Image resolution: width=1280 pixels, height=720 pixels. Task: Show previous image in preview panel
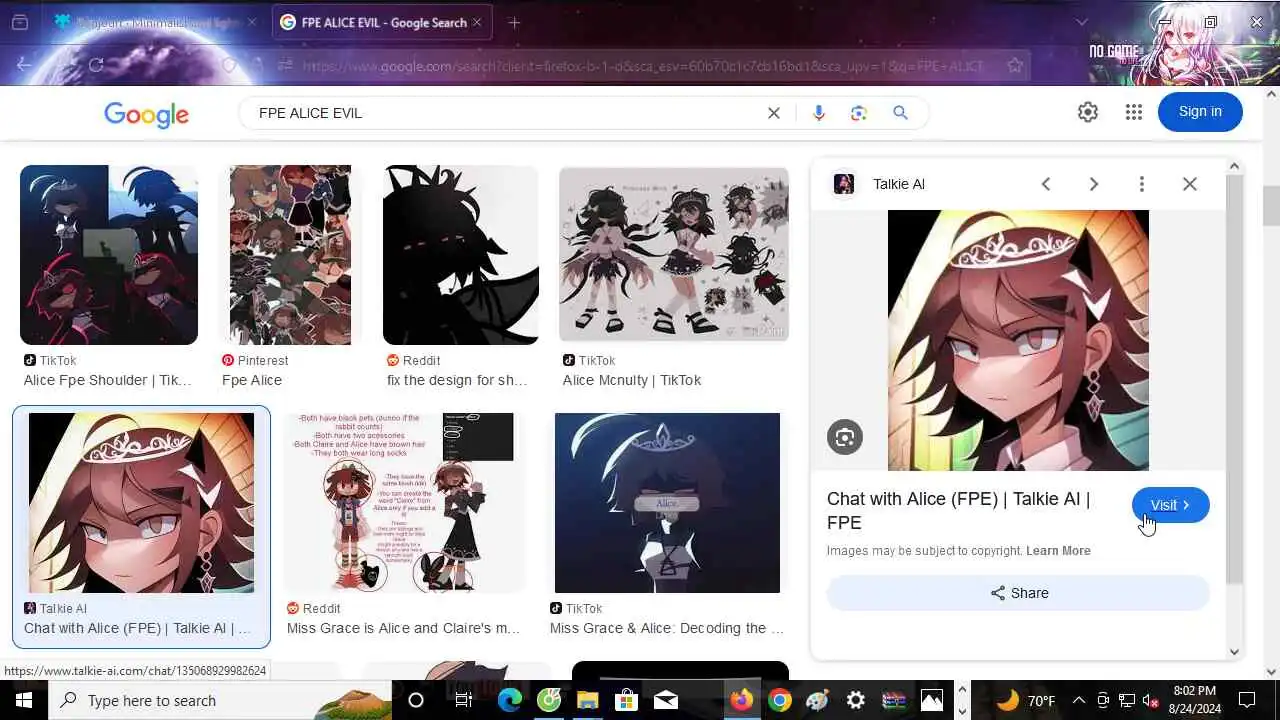(x=1046, y=184)
